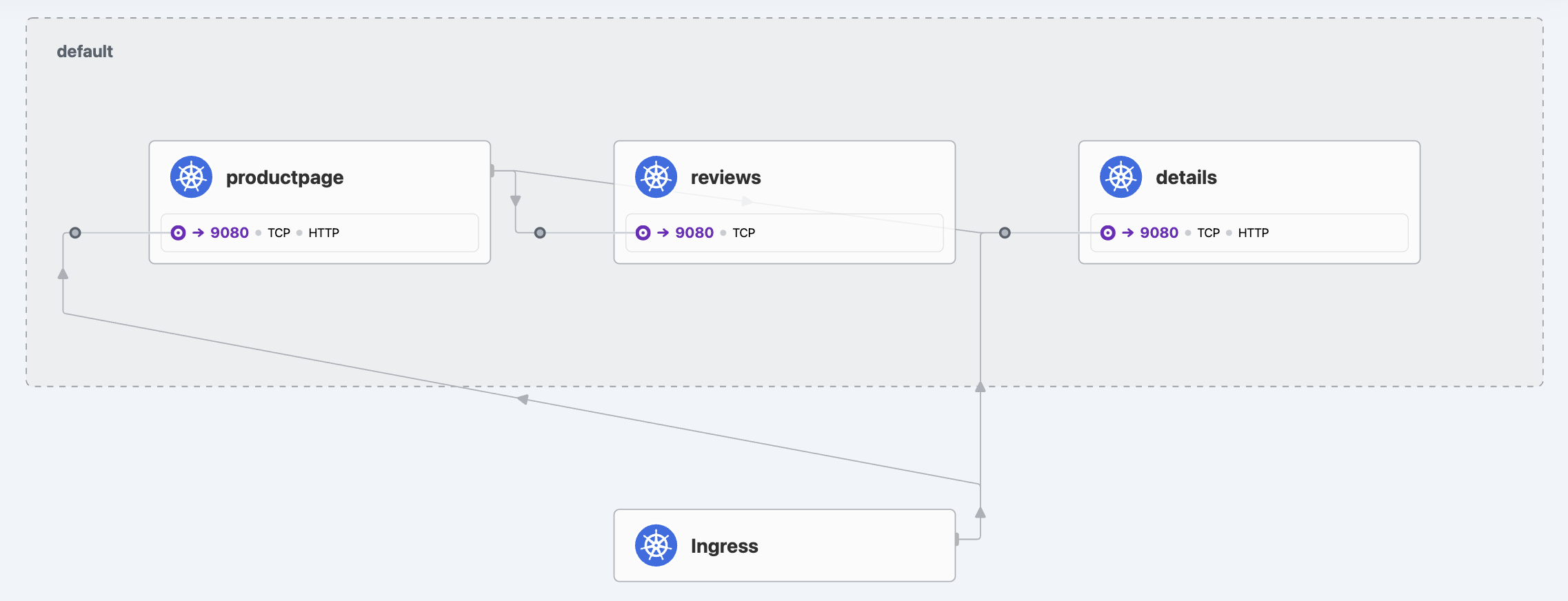Viewport: 1568px width, 601px height.
Task: Click the arrow icon before details' 9080
Action: pyautogui.click(x=1127, y=233)
